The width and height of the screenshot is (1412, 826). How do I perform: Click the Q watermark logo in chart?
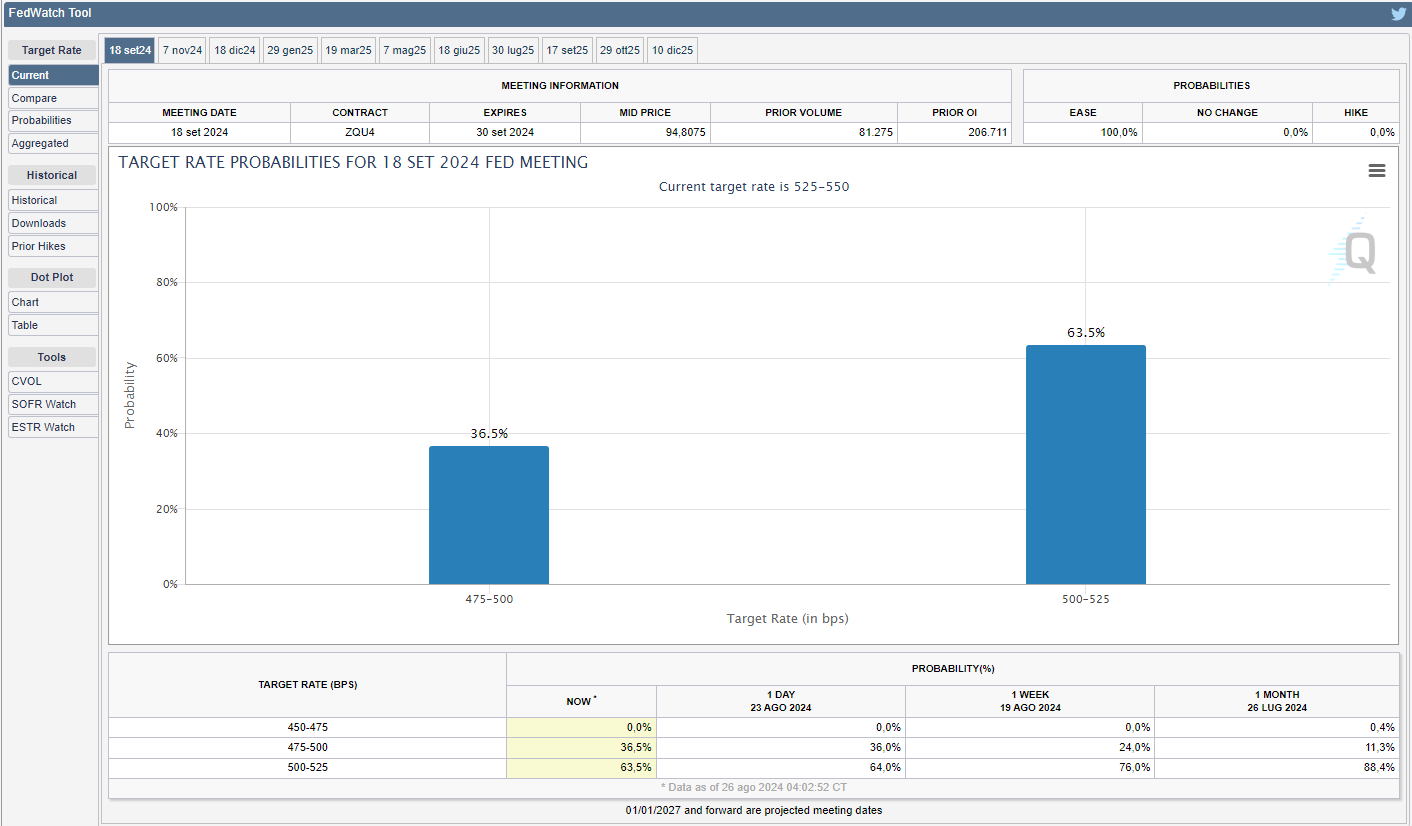click(x=1358, y=252)
